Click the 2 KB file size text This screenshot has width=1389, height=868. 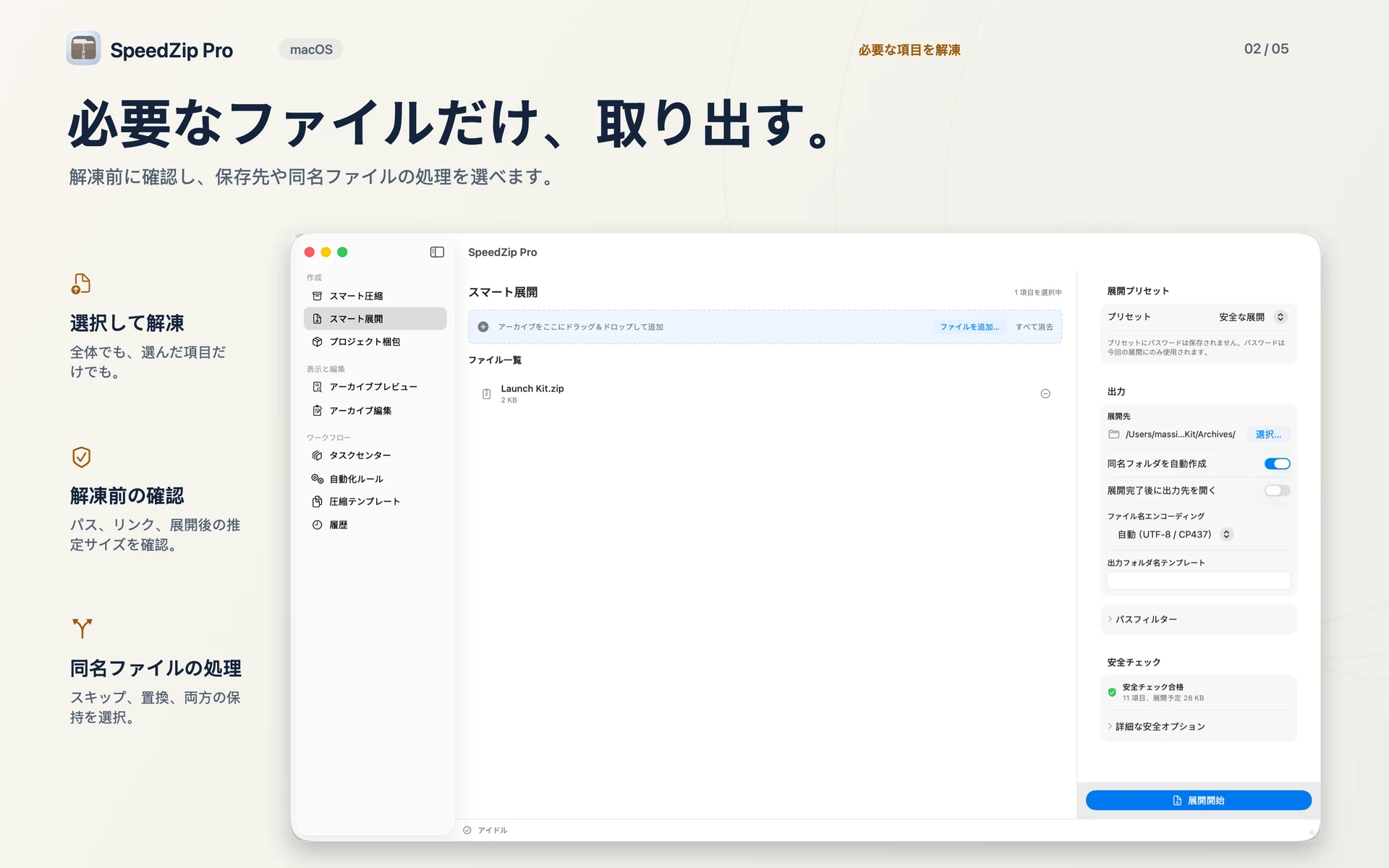click(509, 400)
